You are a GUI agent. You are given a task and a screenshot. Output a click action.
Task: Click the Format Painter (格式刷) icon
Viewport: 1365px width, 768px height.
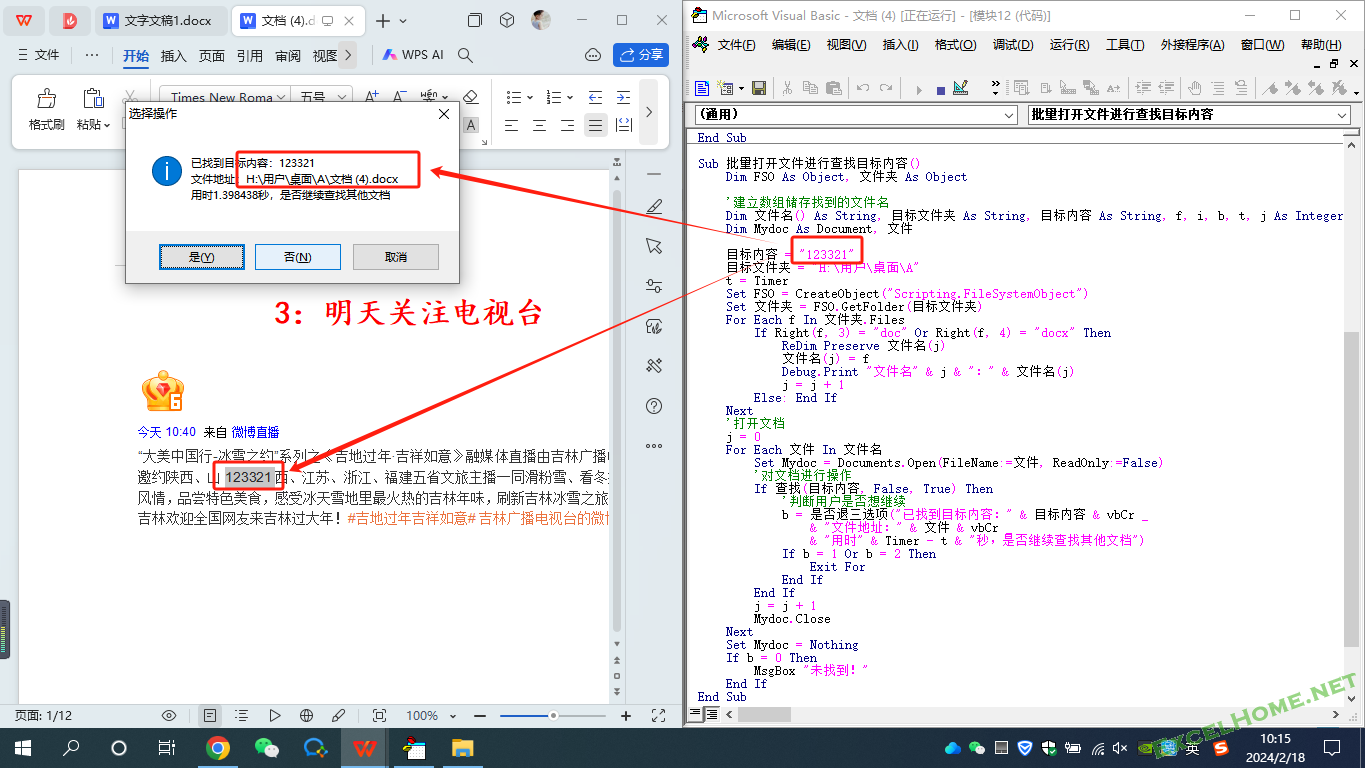(x=46, y=99)
